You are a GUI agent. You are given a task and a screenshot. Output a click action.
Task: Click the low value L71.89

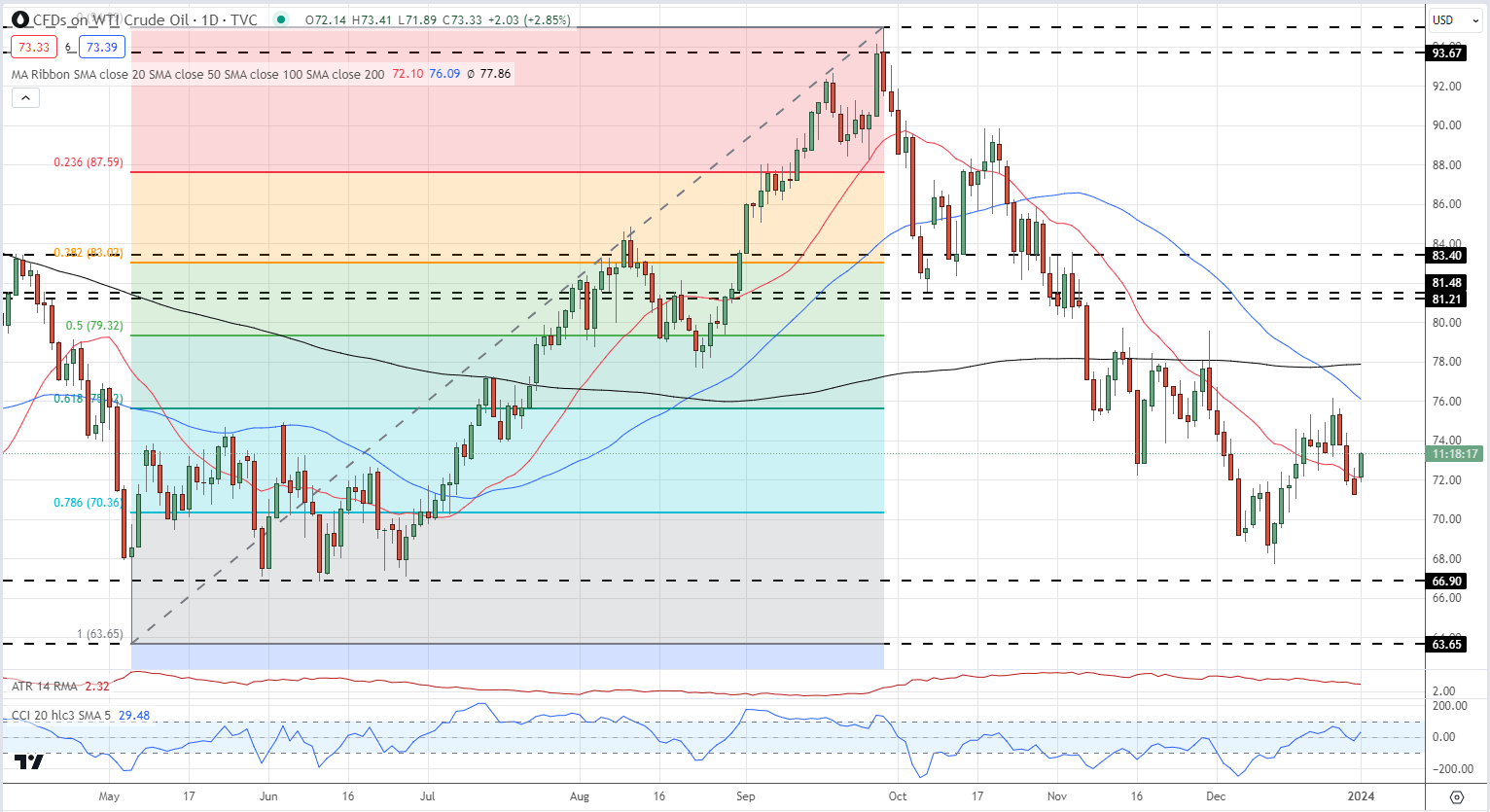click(x=415, y=19)
